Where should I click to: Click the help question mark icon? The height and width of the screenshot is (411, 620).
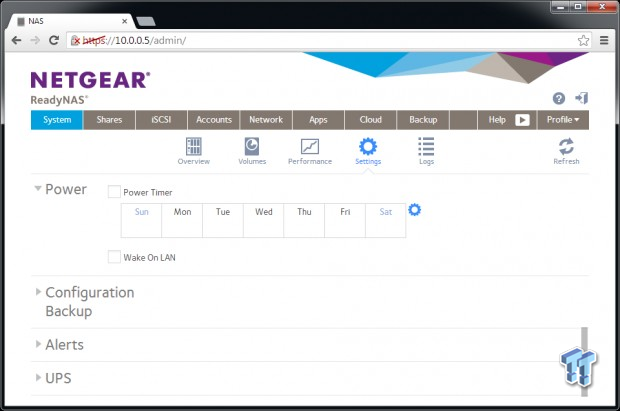559,98
